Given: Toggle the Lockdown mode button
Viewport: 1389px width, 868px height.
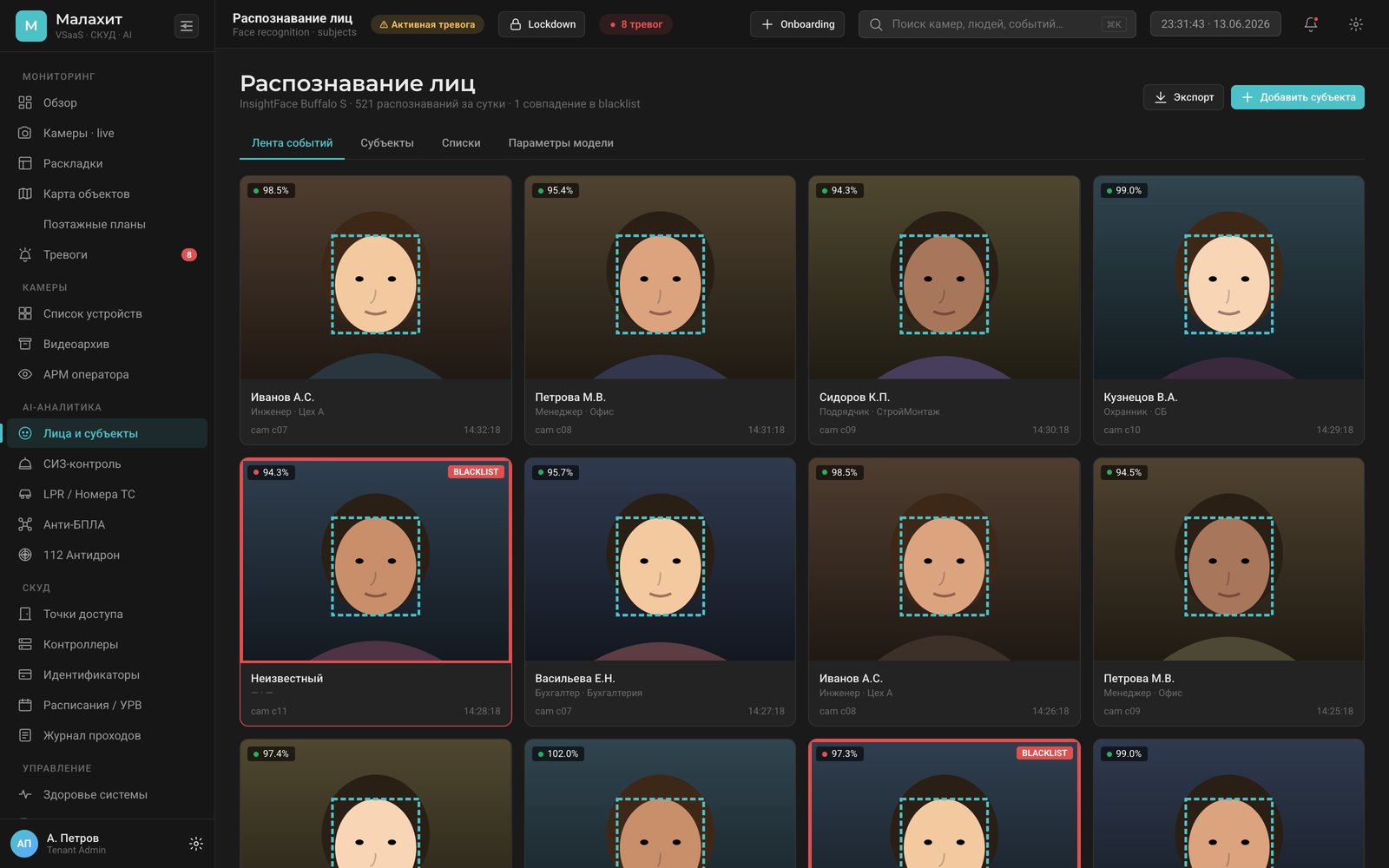Looking at the screenshot, I should tap(542, 24).
